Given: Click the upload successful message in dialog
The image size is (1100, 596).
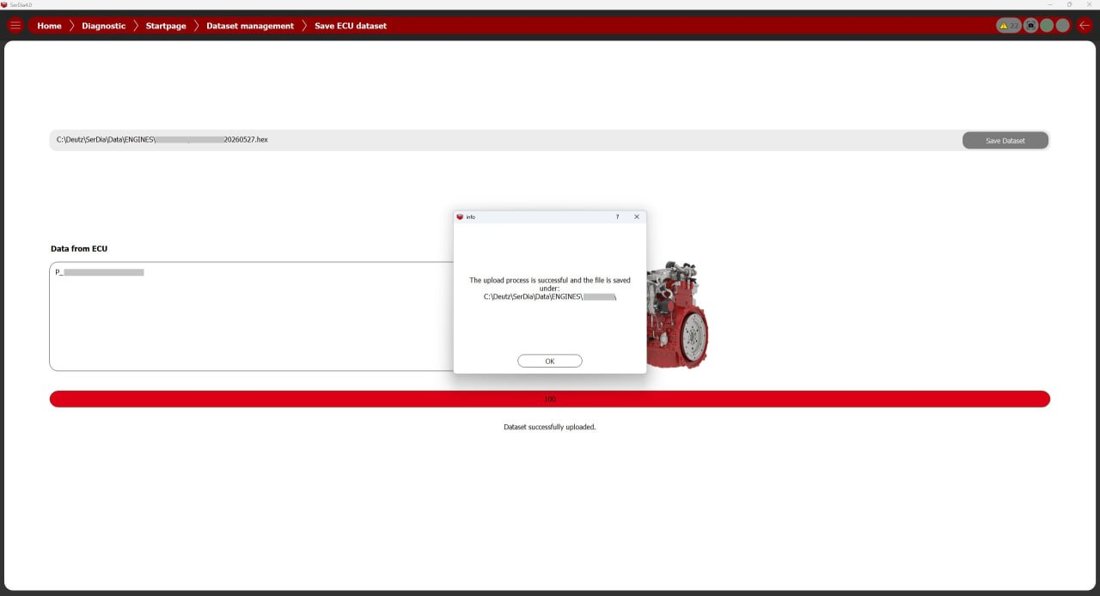Looking at the screenshot, I should pyautogui.click(x=549, y=288).
